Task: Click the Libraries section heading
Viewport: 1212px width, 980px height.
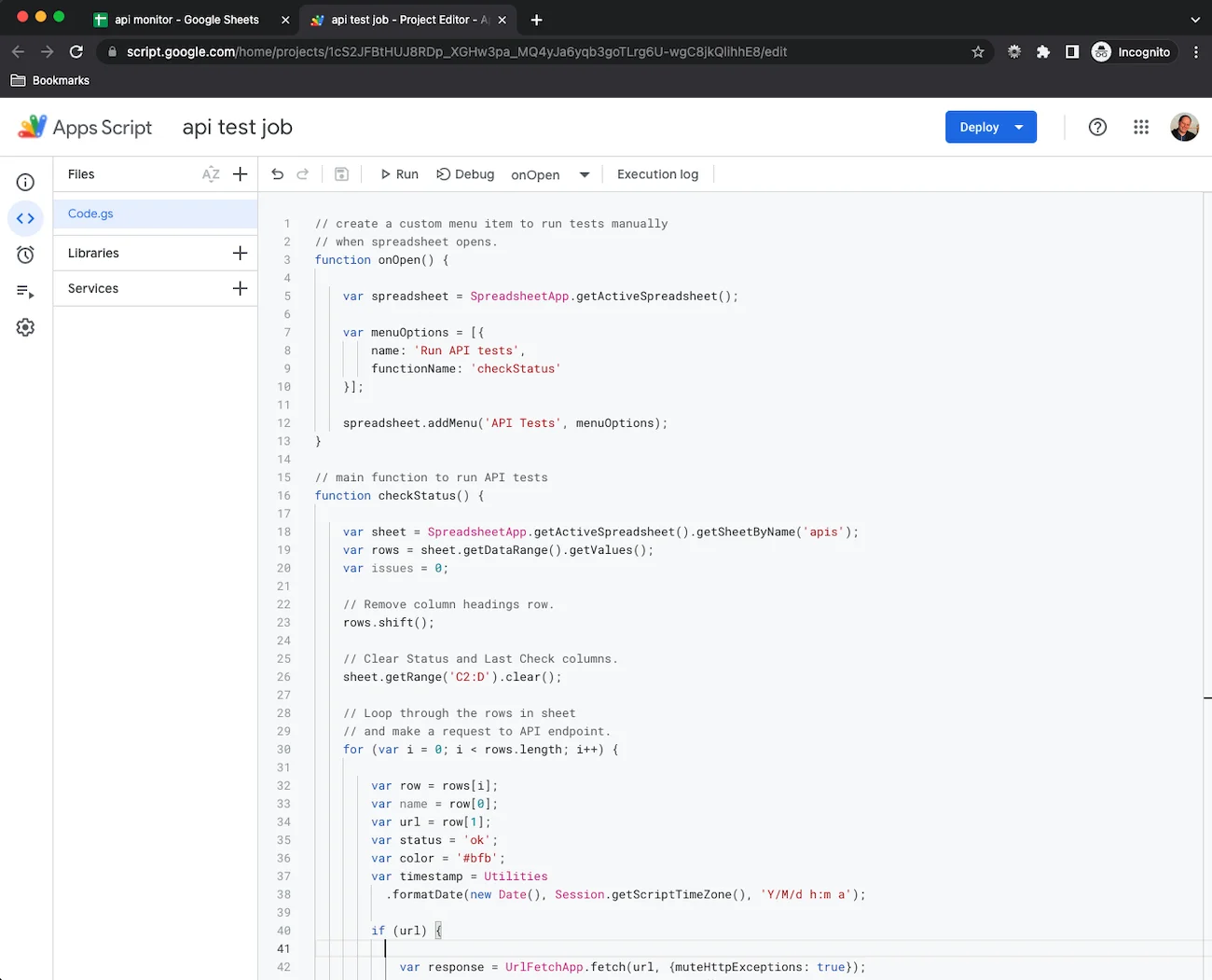Action: [93, 253]
